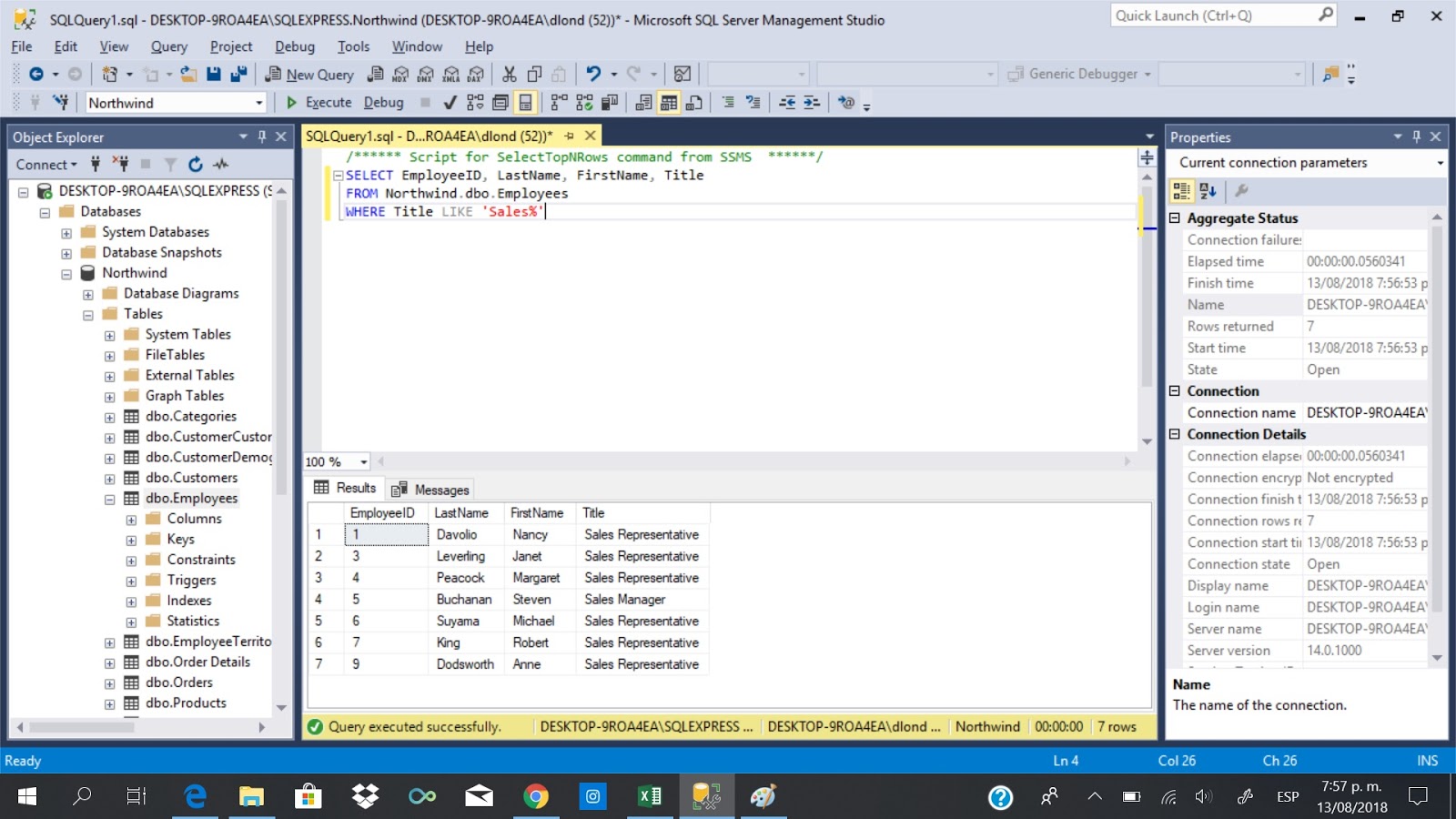Open Excel from the taskbar
The image size is (1456, 819).
coord(649,796)
